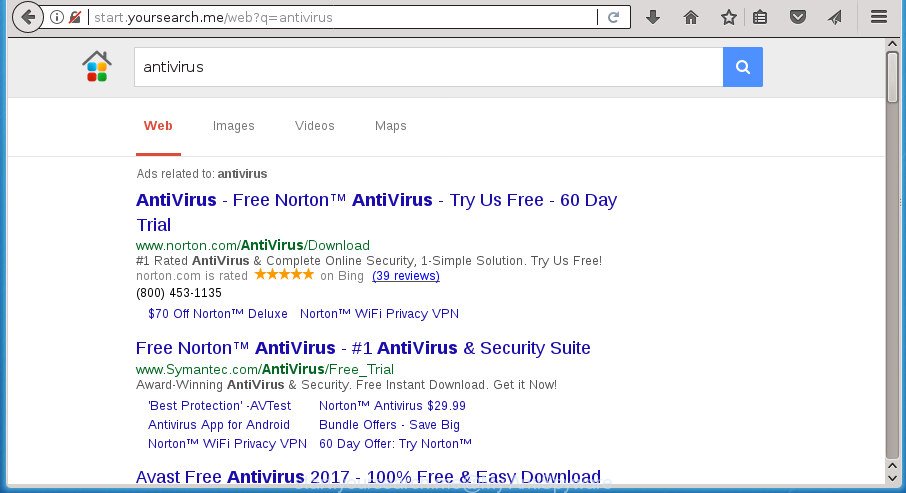Viewport: 906px width, 493px height.
Task: Click the browser address bar URL
Action: [341, 17]
